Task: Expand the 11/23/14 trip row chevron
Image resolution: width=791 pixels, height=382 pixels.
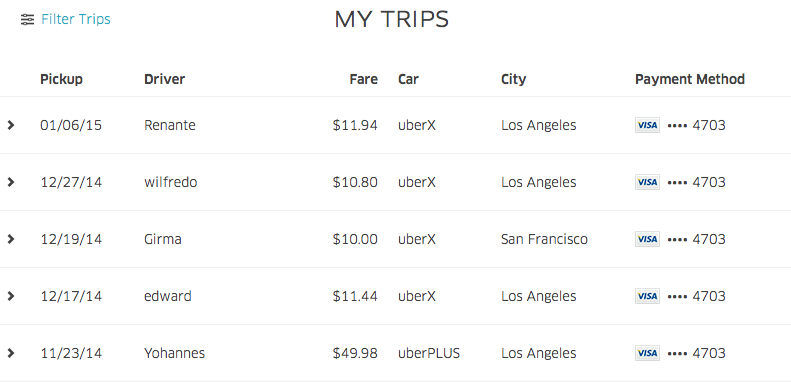Action: (x=11, y=353)
